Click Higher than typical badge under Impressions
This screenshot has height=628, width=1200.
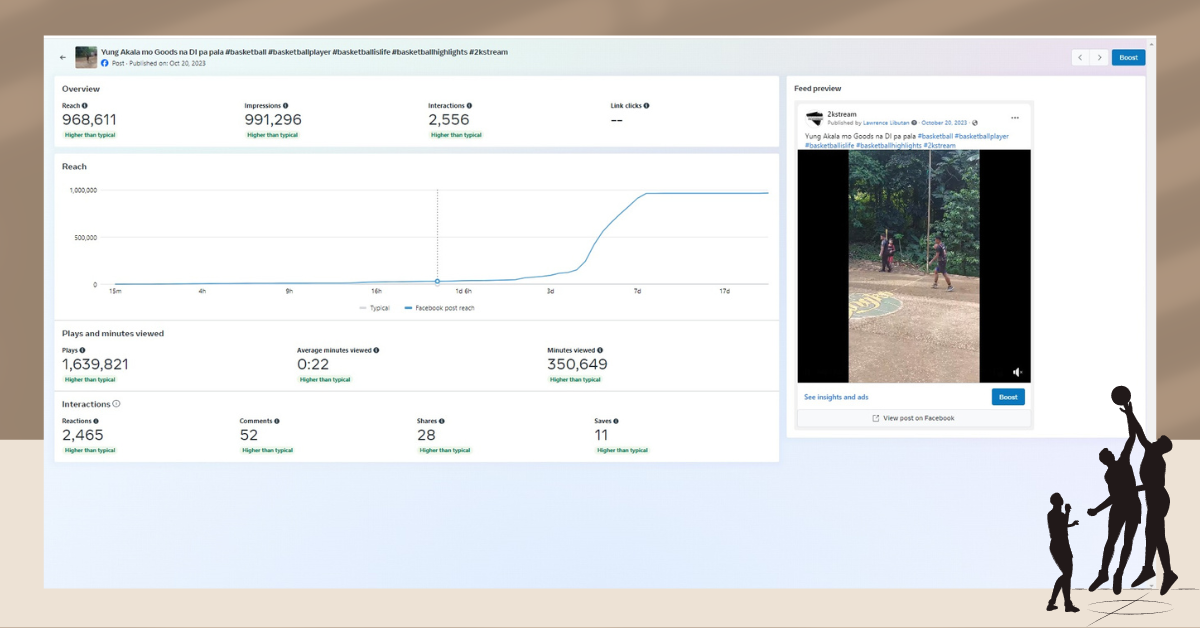click(272, 135)
